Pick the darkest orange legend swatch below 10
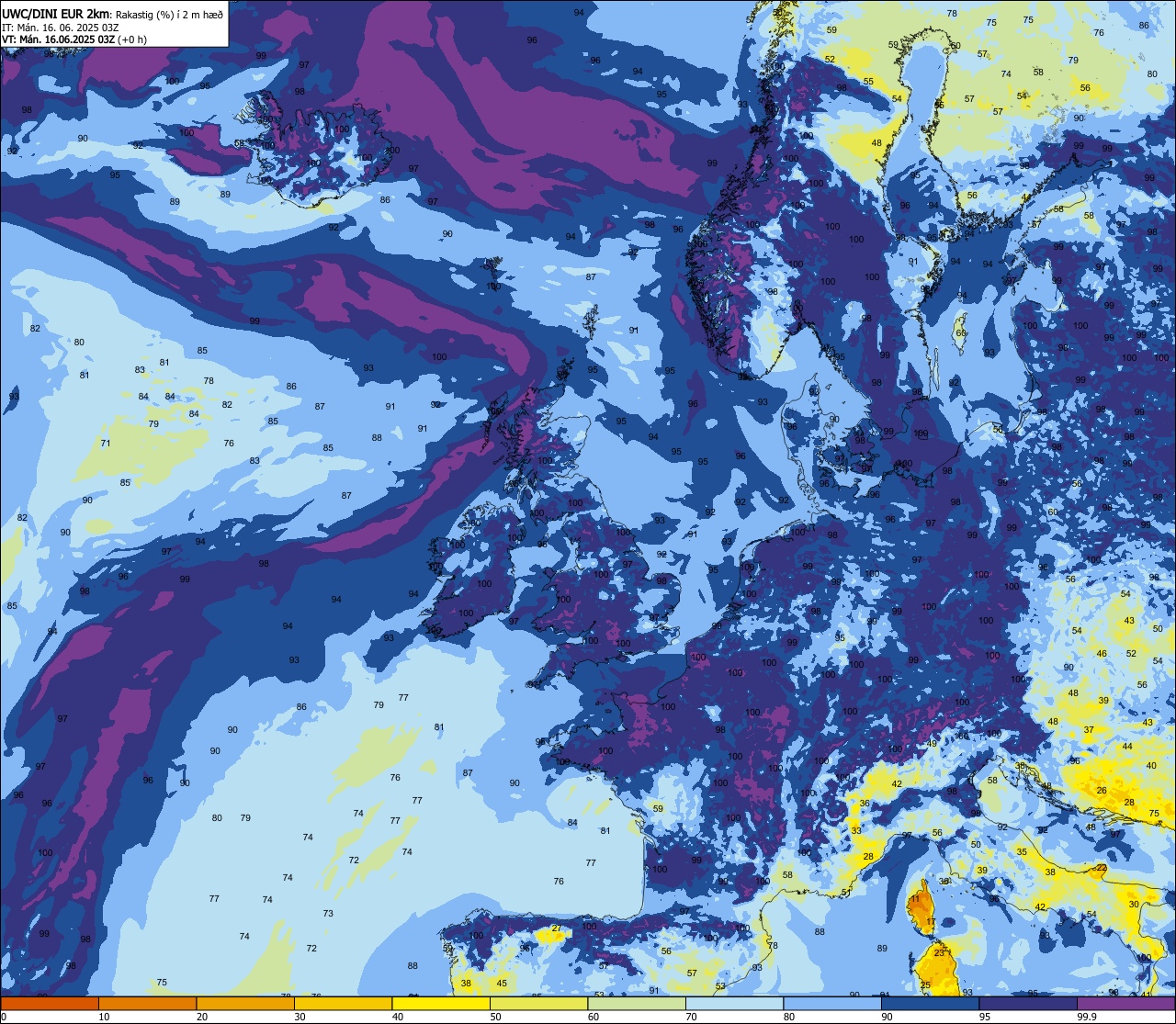1176x1024 pixels. pyautogui.click(x=50, y=1003)
